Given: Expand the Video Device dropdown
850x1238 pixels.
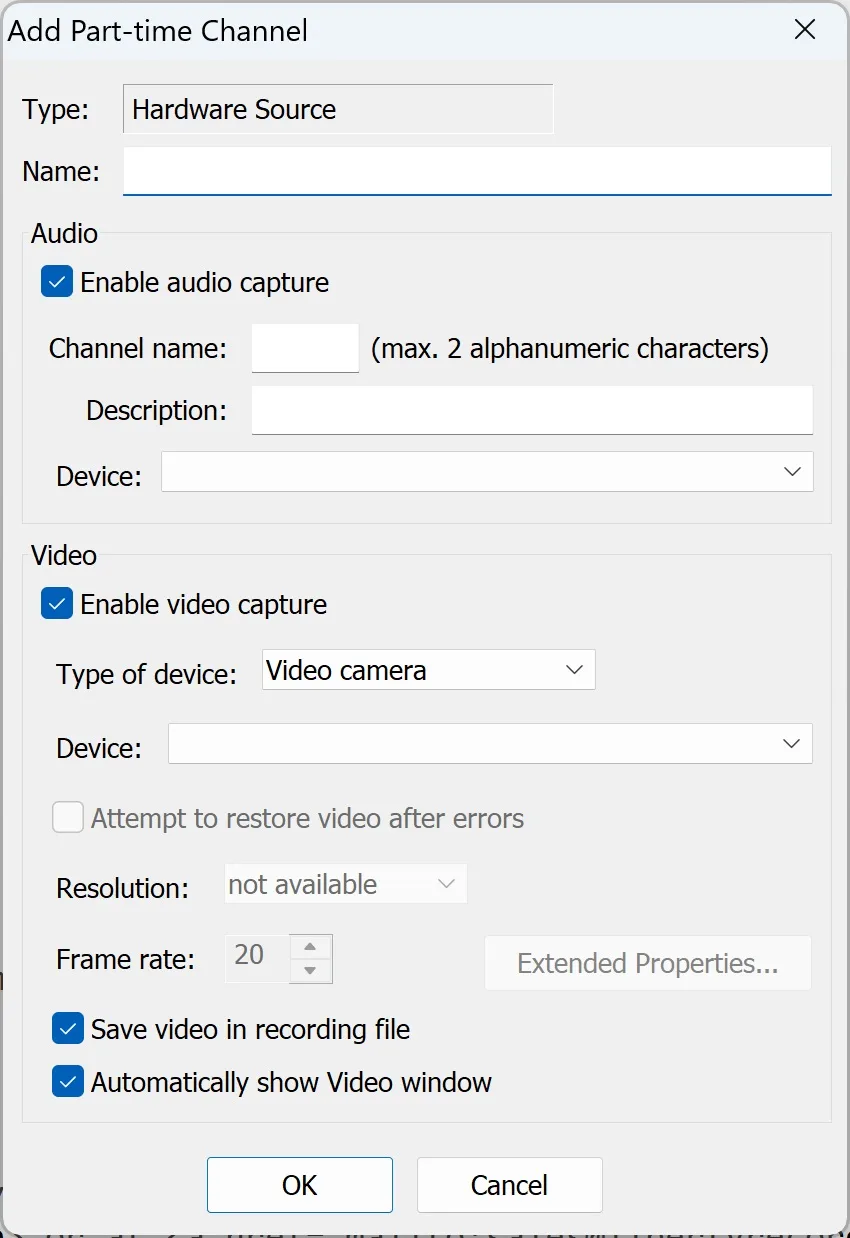Looking at the screenshot, I should click(490, 744).
